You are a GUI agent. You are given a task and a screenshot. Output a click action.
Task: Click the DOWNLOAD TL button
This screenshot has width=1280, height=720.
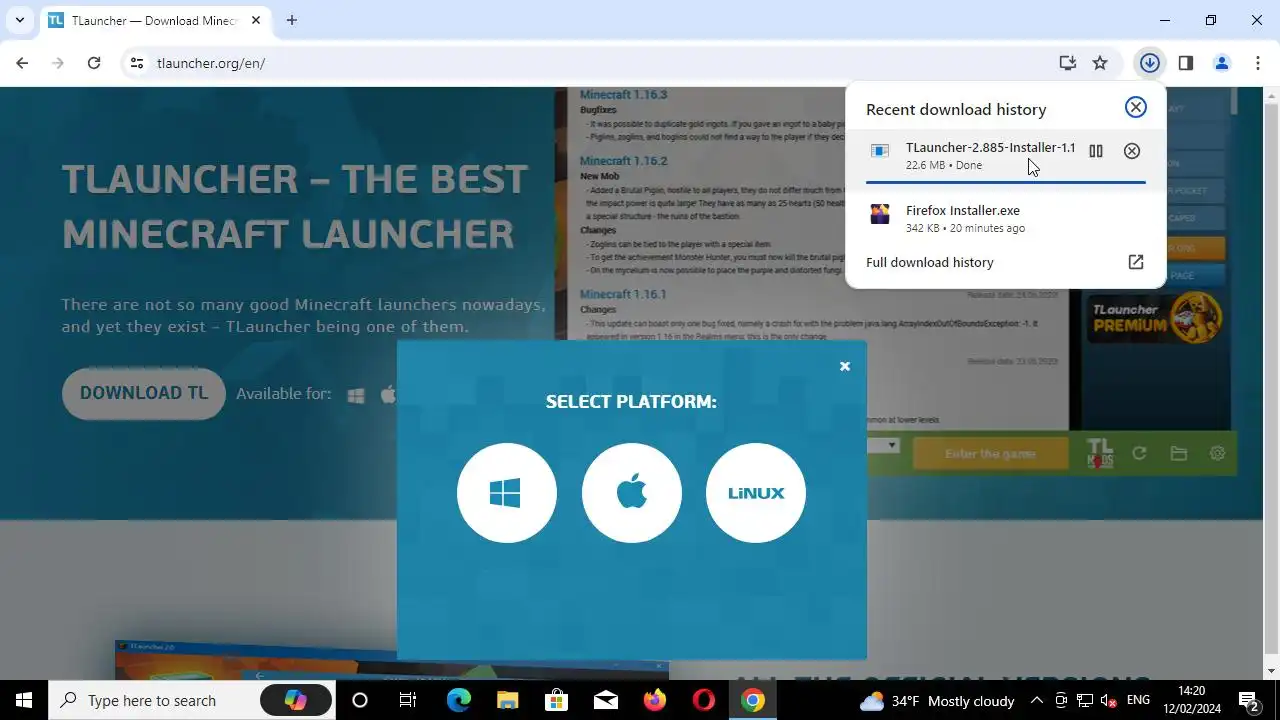pyautogui.click(x=144, y=393)
